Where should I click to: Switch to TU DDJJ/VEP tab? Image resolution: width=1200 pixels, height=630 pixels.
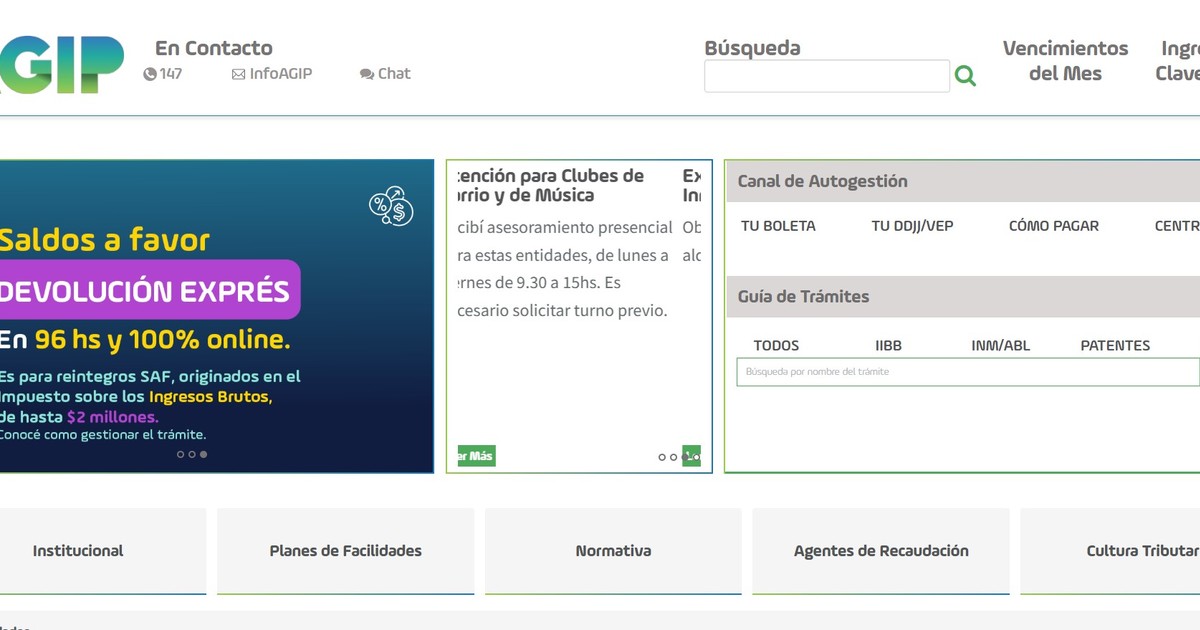912,226
